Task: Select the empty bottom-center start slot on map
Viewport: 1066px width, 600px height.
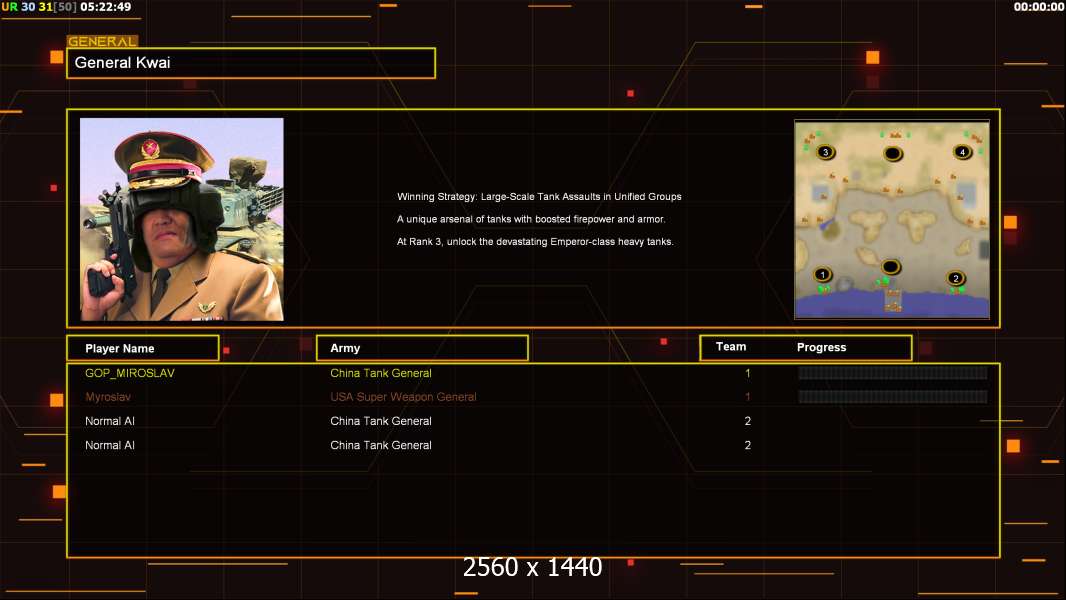Action: tap(890, 267)
